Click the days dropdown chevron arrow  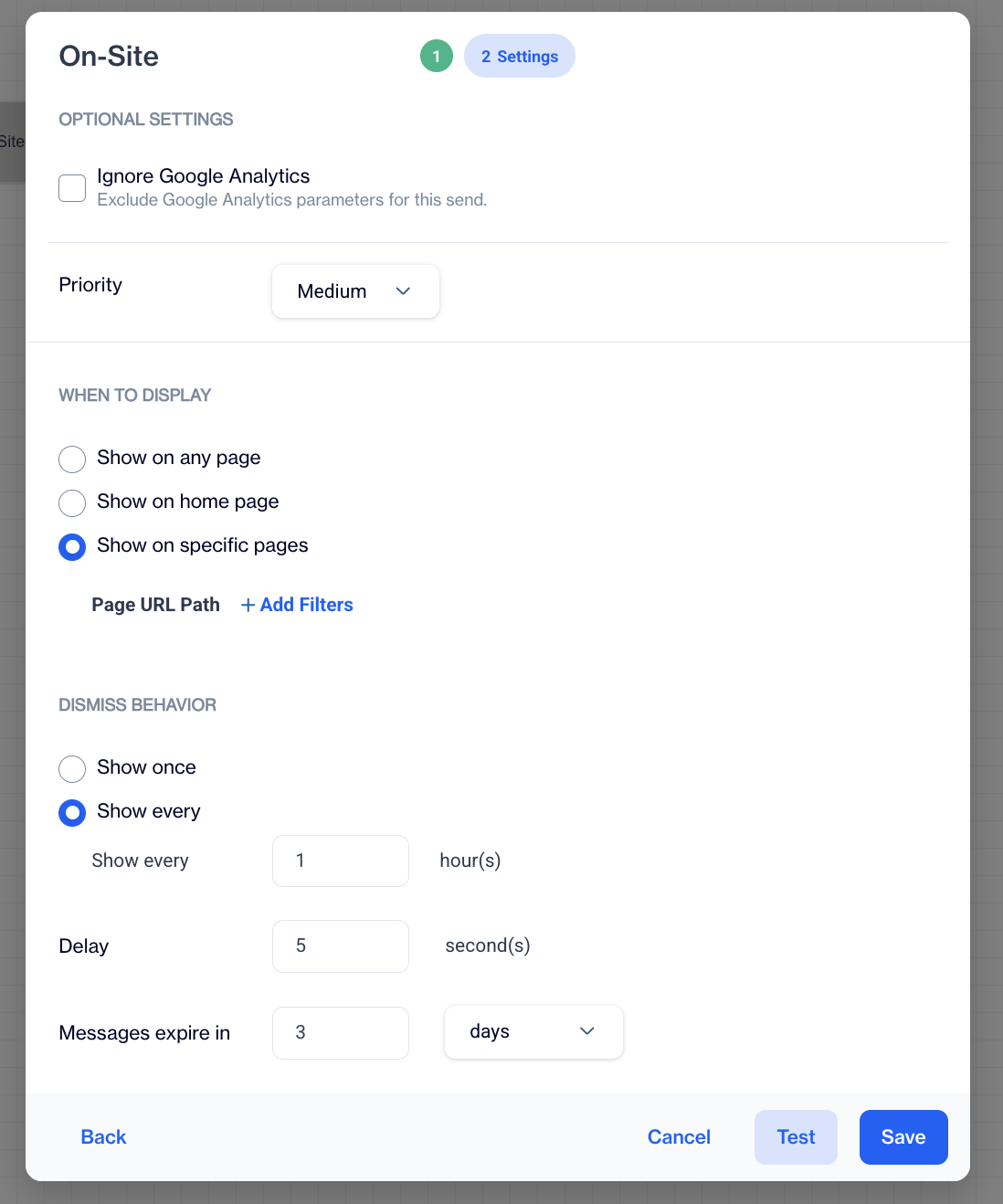pyautogui.click(x=587, y=1031)
